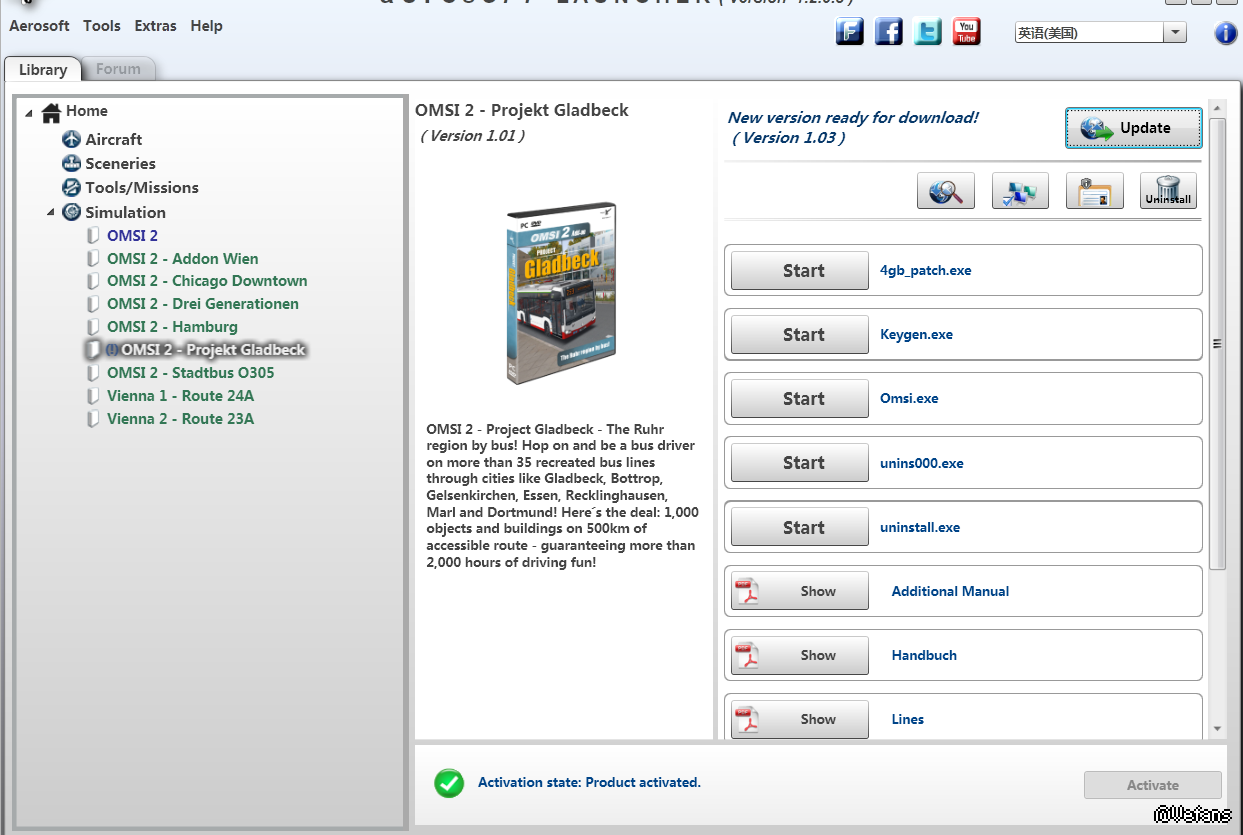This screenshot has width=1243, height=835.
Task: Click the 4gb_patch.exe file name
Action: (x=925, y=271)
